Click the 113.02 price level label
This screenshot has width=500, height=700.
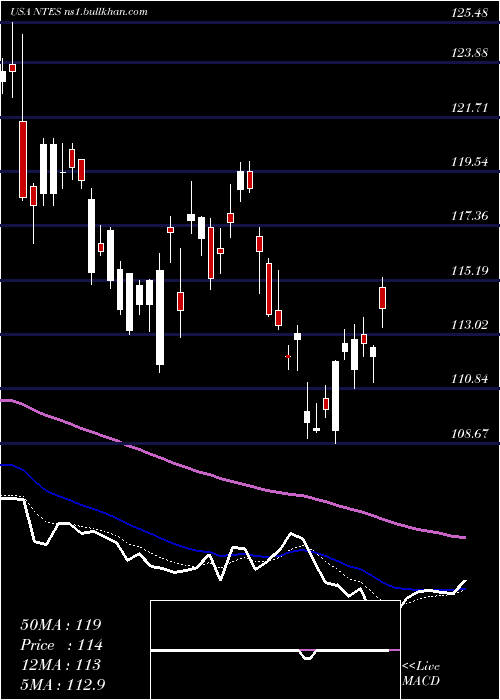coord(469,325)
